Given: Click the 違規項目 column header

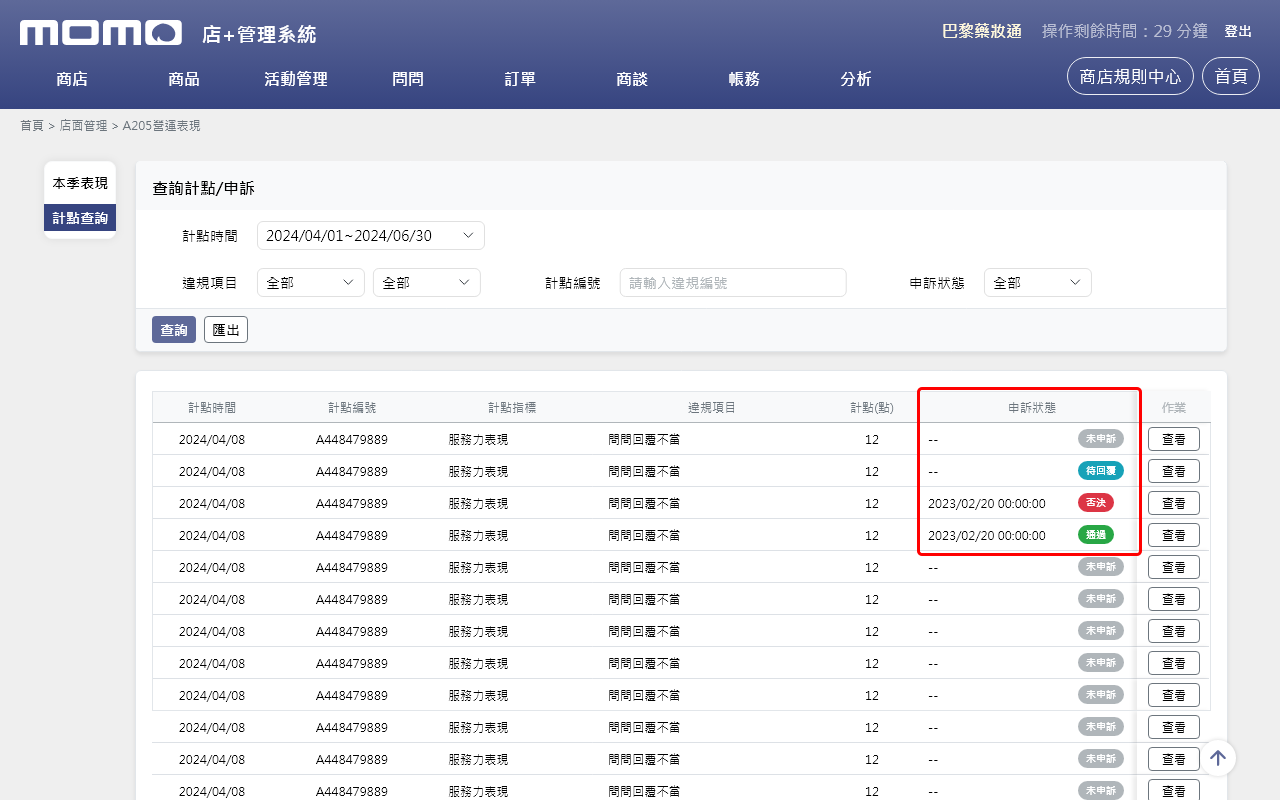Looking at the screenshot, I should 712,408.
